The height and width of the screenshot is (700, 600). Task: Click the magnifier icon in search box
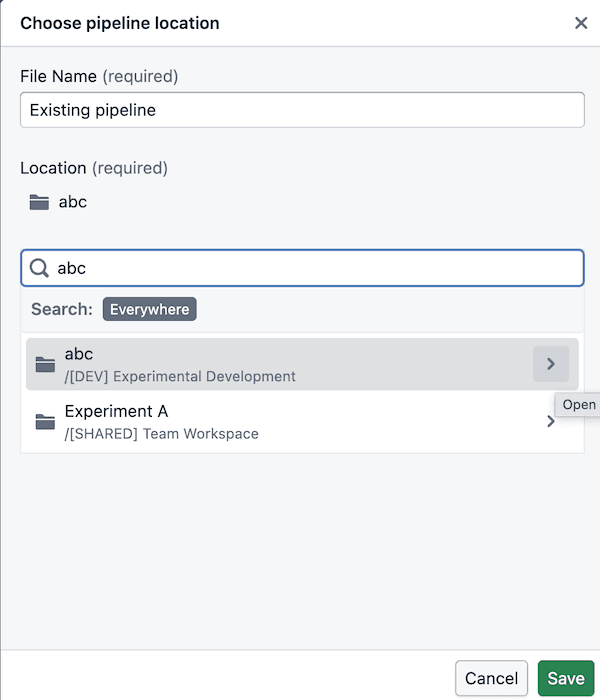click(39, 268)
